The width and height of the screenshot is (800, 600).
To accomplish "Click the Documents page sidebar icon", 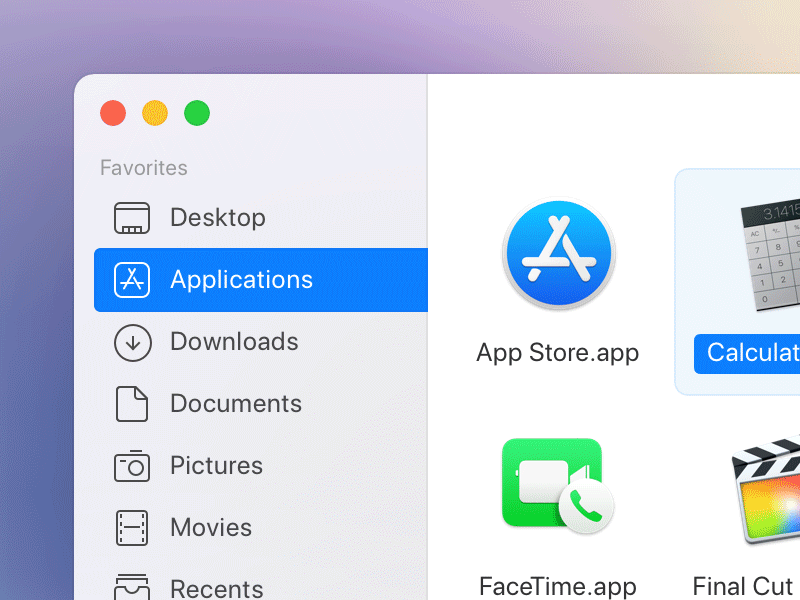I will coord(132,403).
